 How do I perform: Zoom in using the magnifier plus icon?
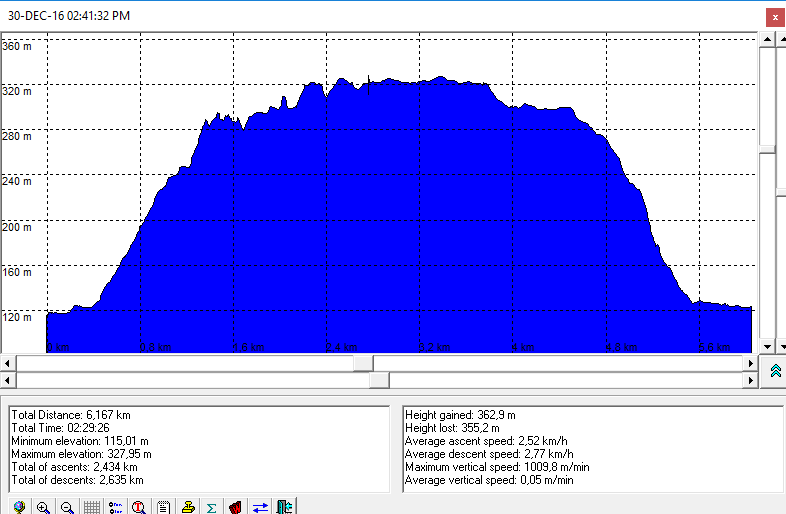tap(43, 507)
